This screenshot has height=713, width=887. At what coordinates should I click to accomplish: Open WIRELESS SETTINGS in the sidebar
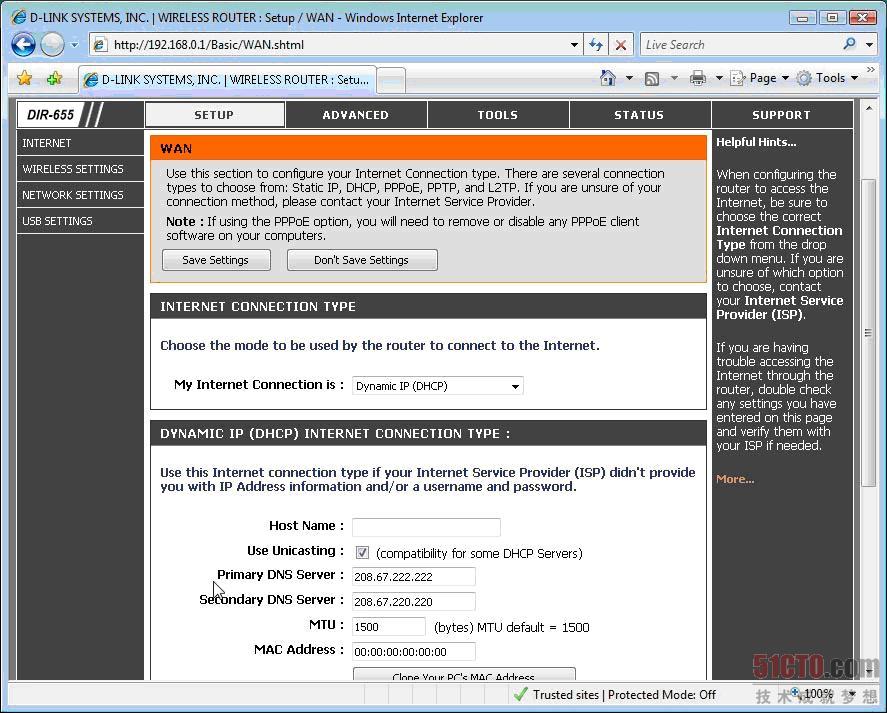click(x=80, y=169)
